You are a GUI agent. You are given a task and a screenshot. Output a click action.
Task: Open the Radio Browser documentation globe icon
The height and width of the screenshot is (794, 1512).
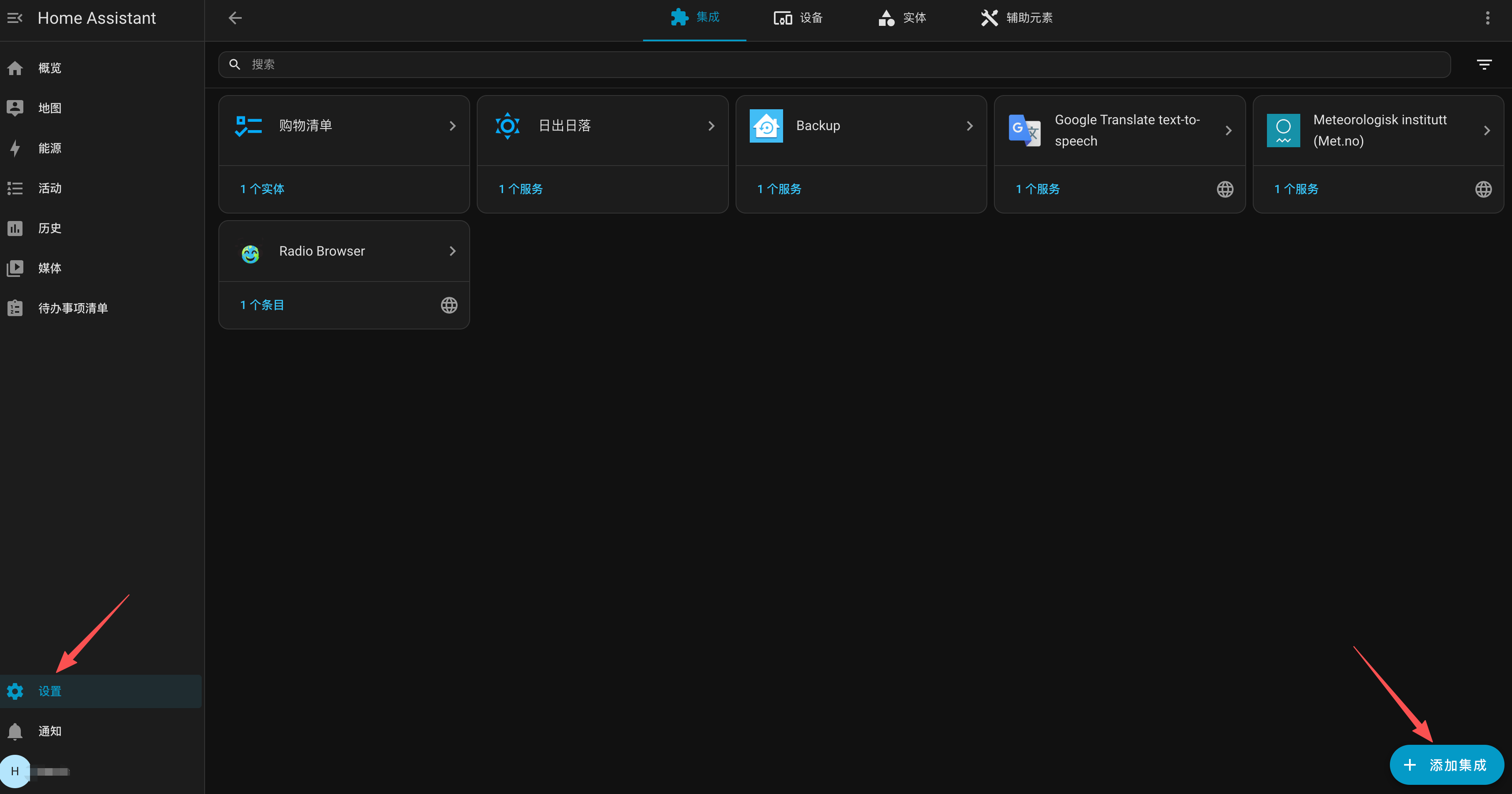coord(449,305)
